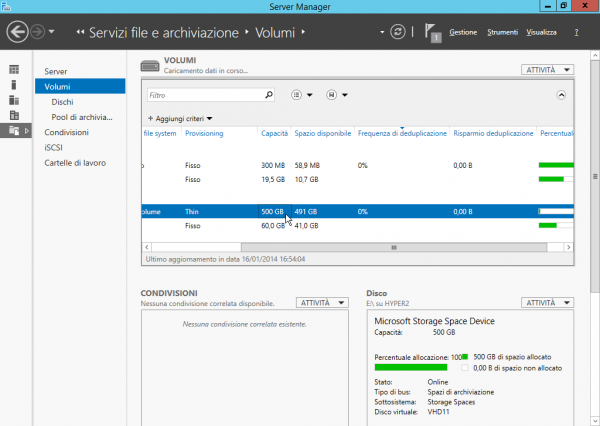Go back with the back arrow button
600x426 pixels.
(x=17, y=32)
